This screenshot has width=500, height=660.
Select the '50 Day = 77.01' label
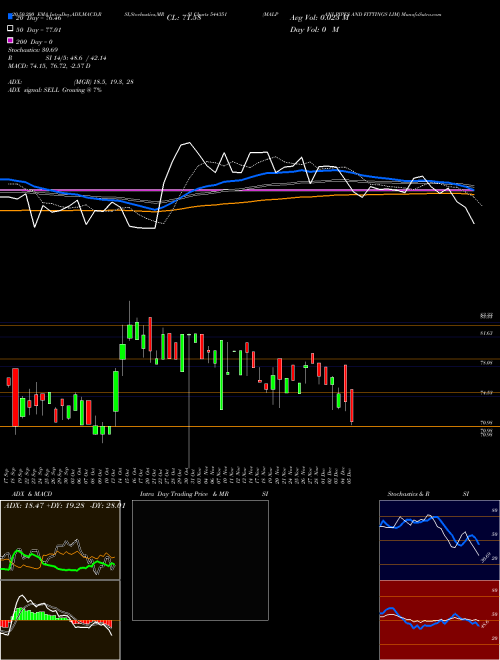click(x=39, y=30)
